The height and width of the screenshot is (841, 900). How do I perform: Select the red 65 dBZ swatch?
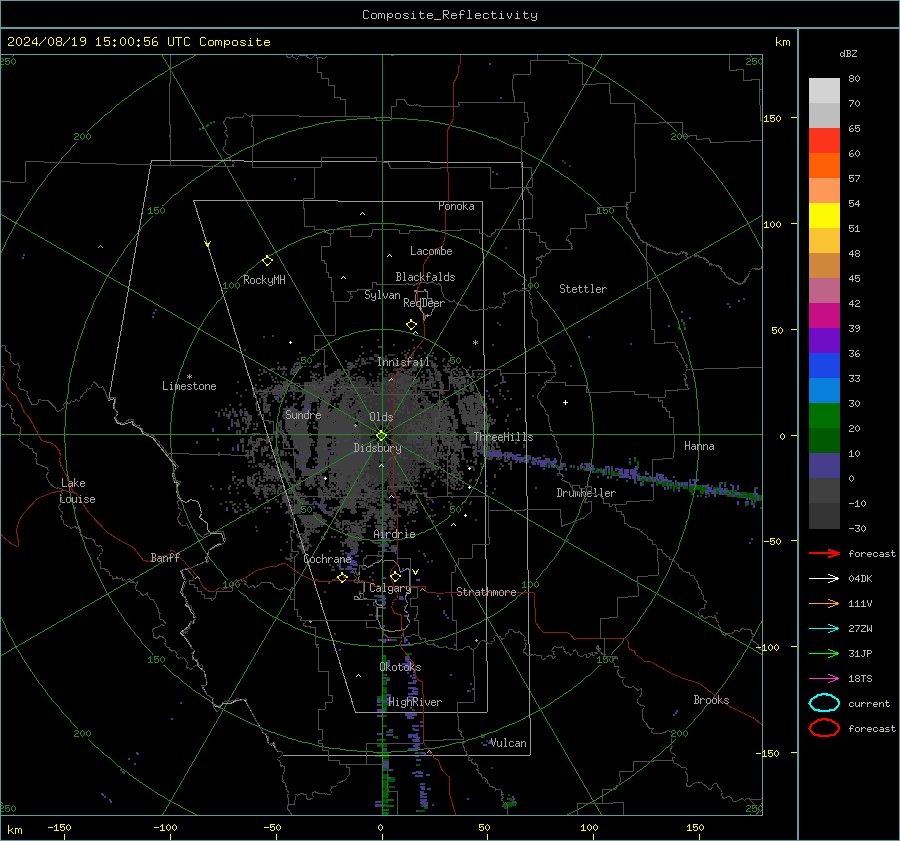[824, 141]
